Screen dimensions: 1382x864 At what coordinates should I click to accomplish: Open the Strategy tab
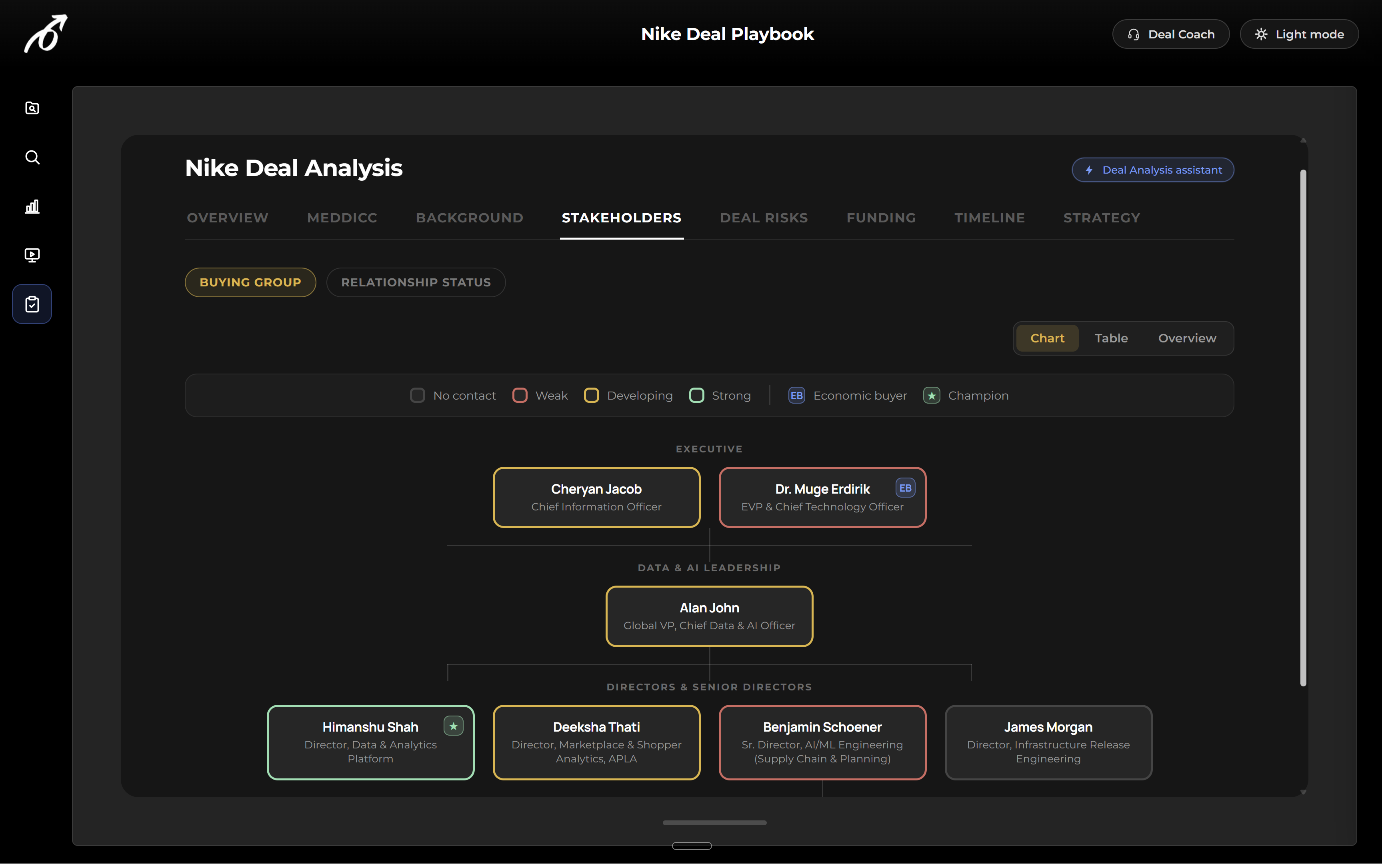coord(1102,217)
